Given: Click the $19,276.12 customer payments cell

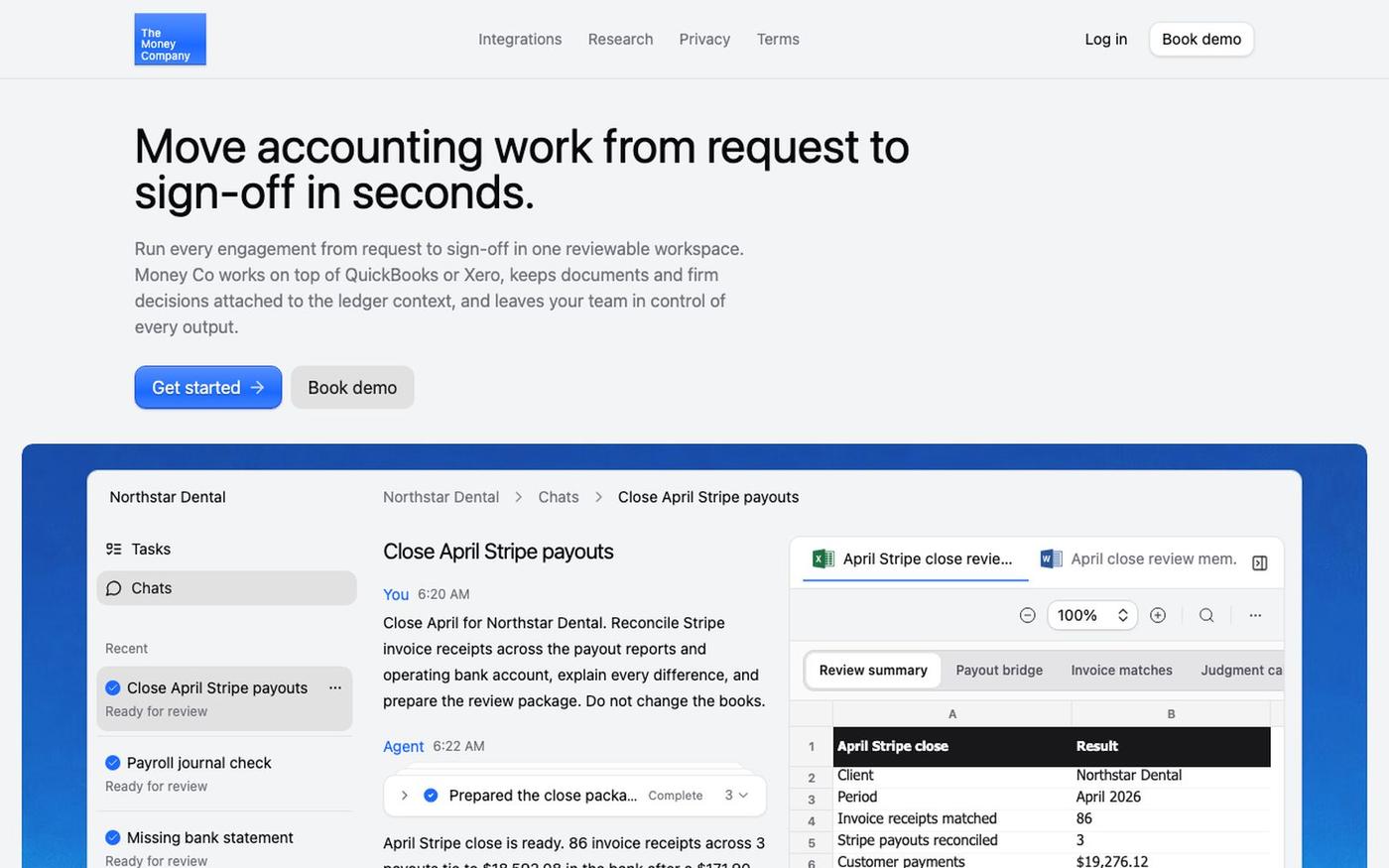Looking at the screenshot, I should [x=1171, y=861].
